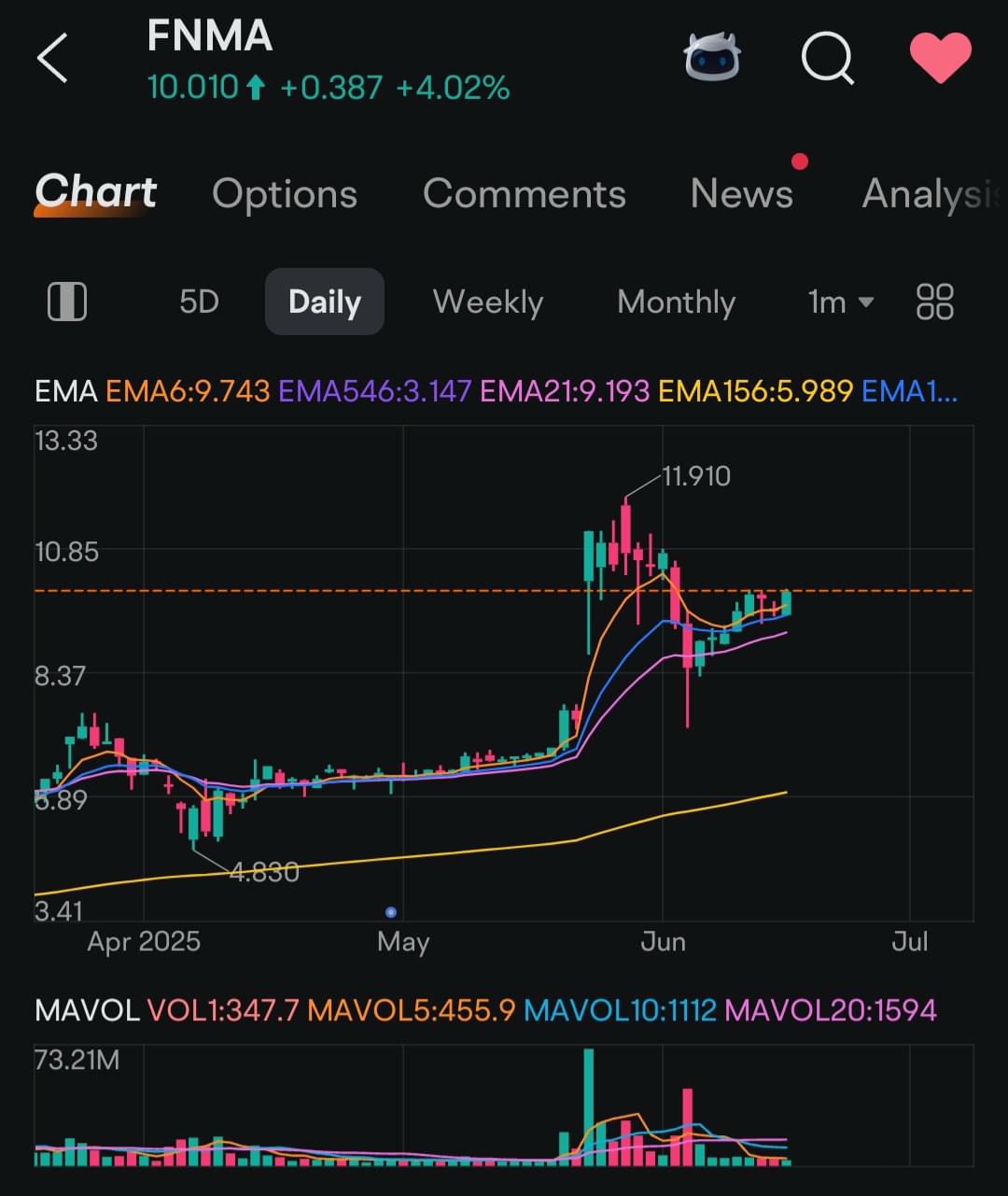The width and height of the screenshot is (1008, 1196).
Task: Tap the Apr 2025 date label
Action: tap(144, 941)
